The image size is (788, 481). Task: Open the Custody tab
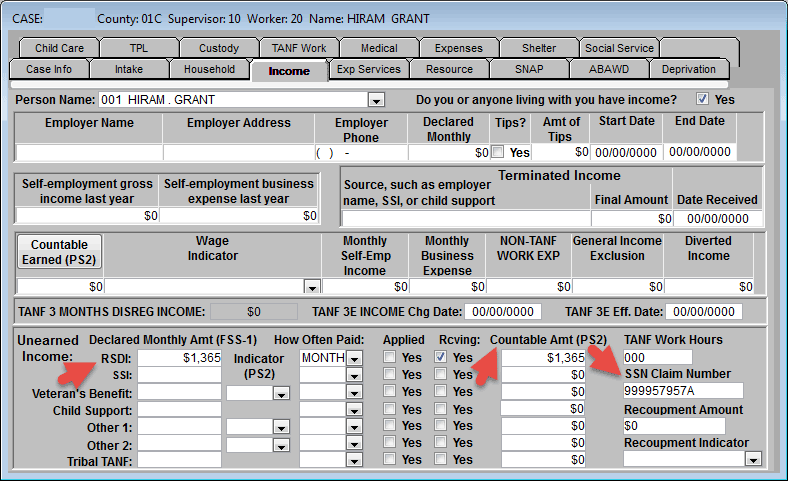pos(219,48)
